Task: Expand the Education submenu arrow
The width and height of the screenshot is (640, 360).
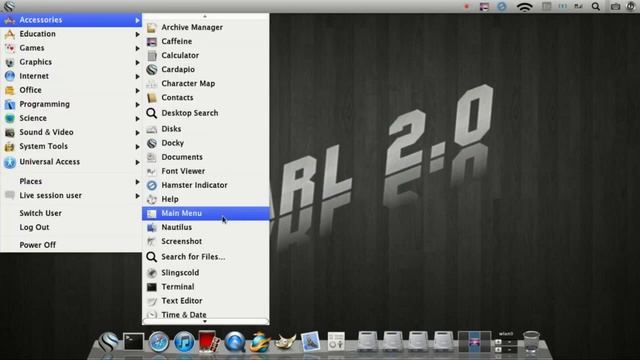Action: coord(137,34)
